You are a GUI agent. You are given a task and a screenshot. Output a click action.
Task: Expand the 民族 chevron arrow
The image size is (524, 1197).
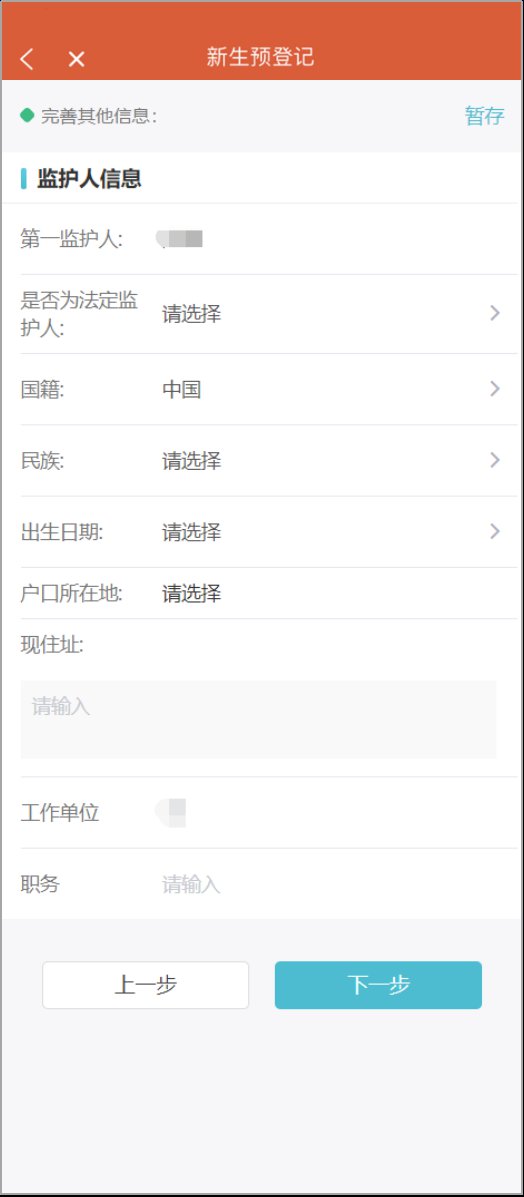(x=495, y=460)
